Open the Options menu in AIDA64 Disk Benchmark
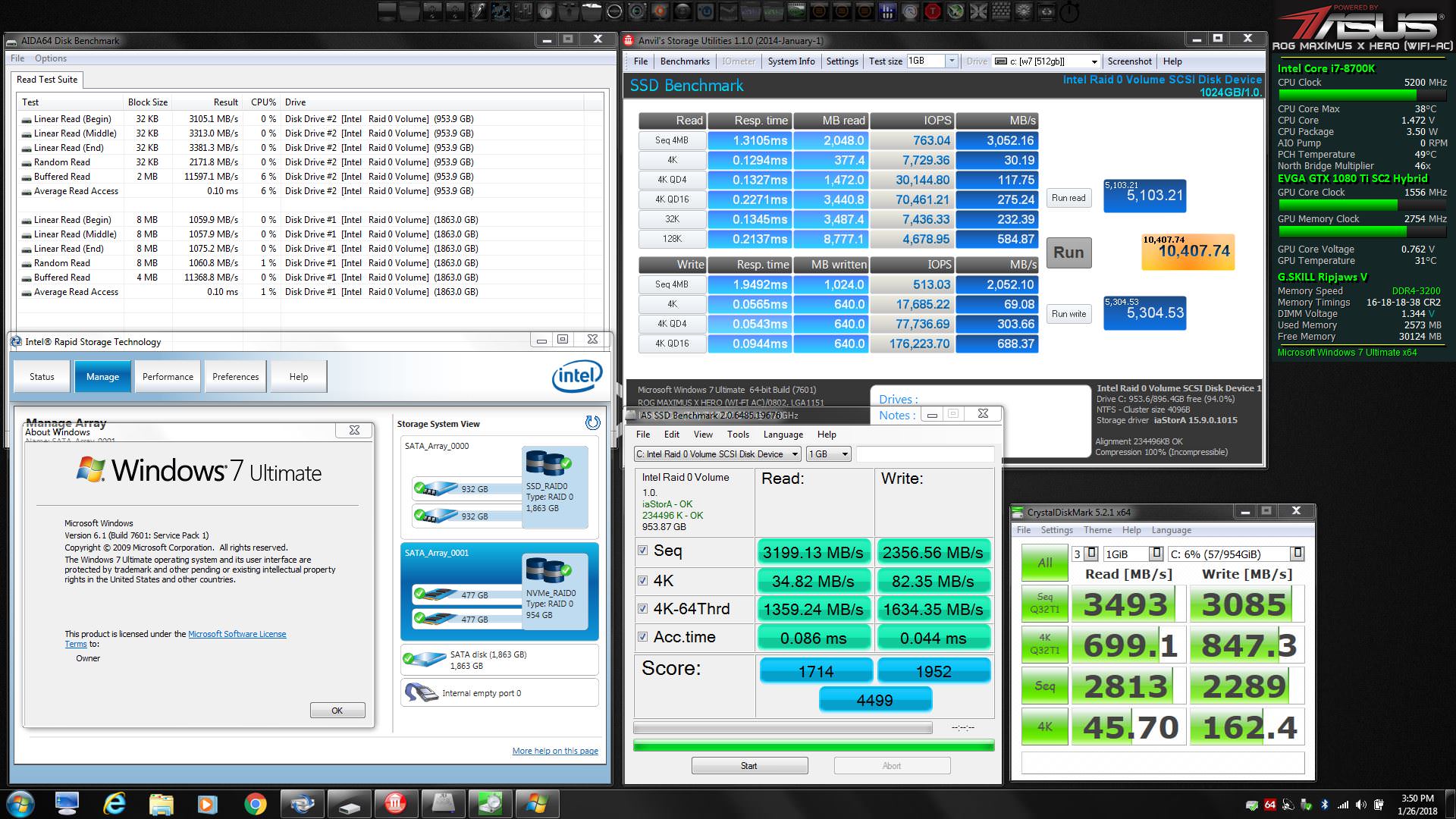The image size is (1456, 819). click(50, 58)
